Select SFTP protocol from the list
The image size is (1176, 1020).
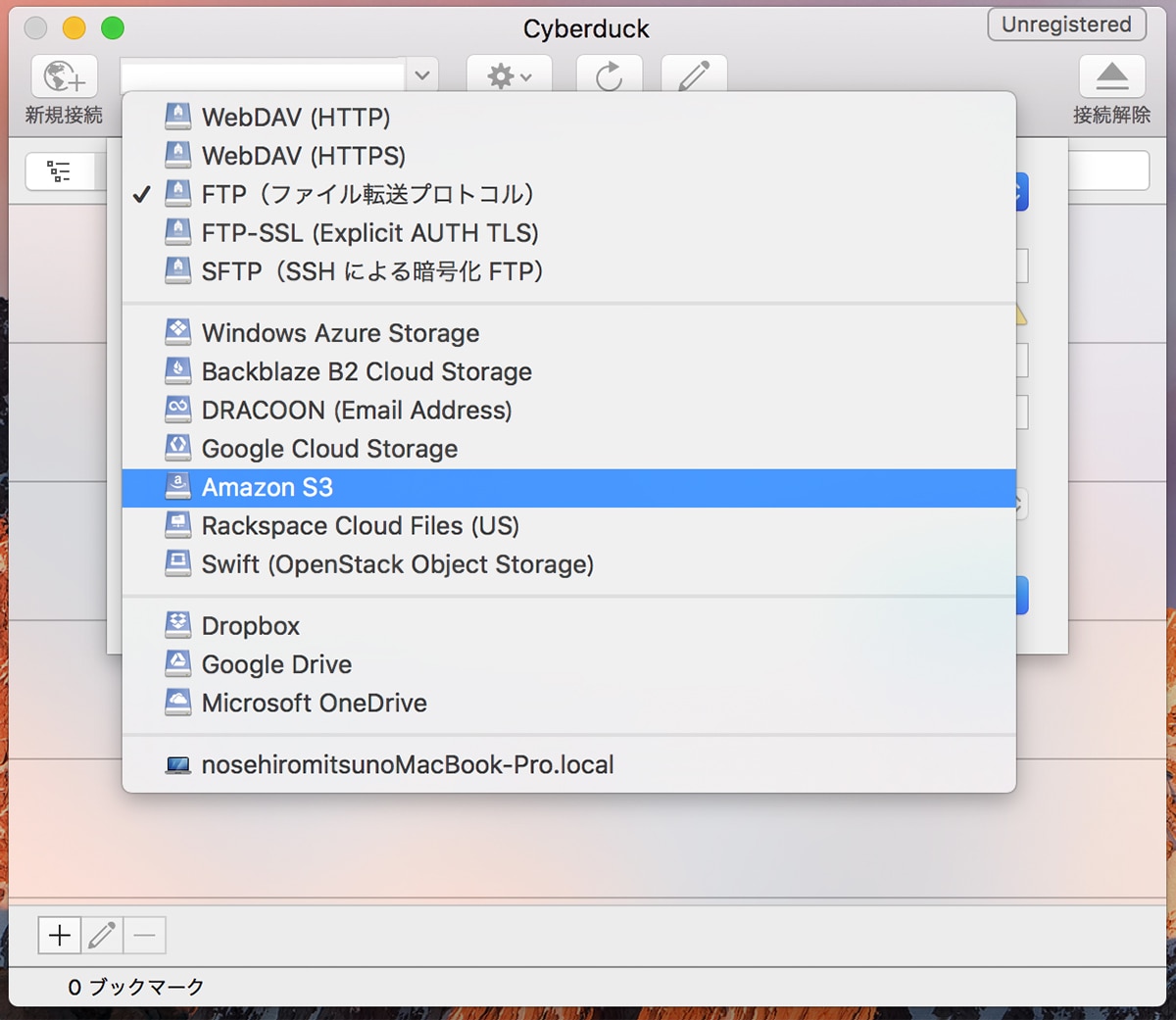pos(371,271)
